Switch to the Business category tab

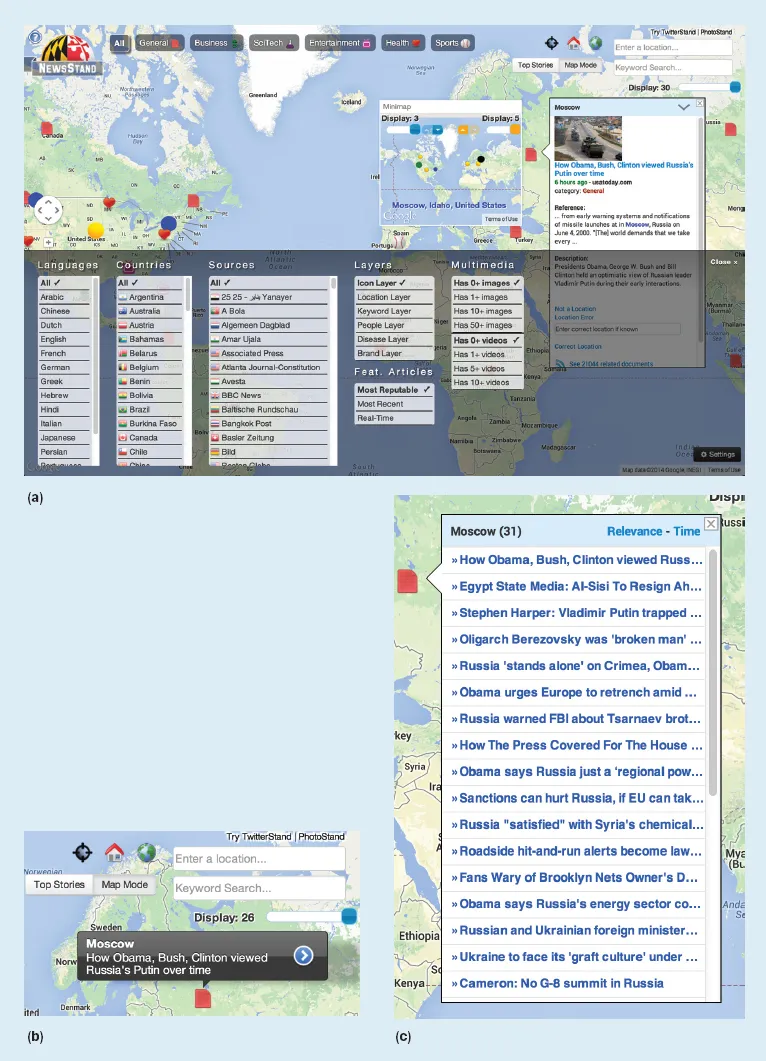coord(217,43)
